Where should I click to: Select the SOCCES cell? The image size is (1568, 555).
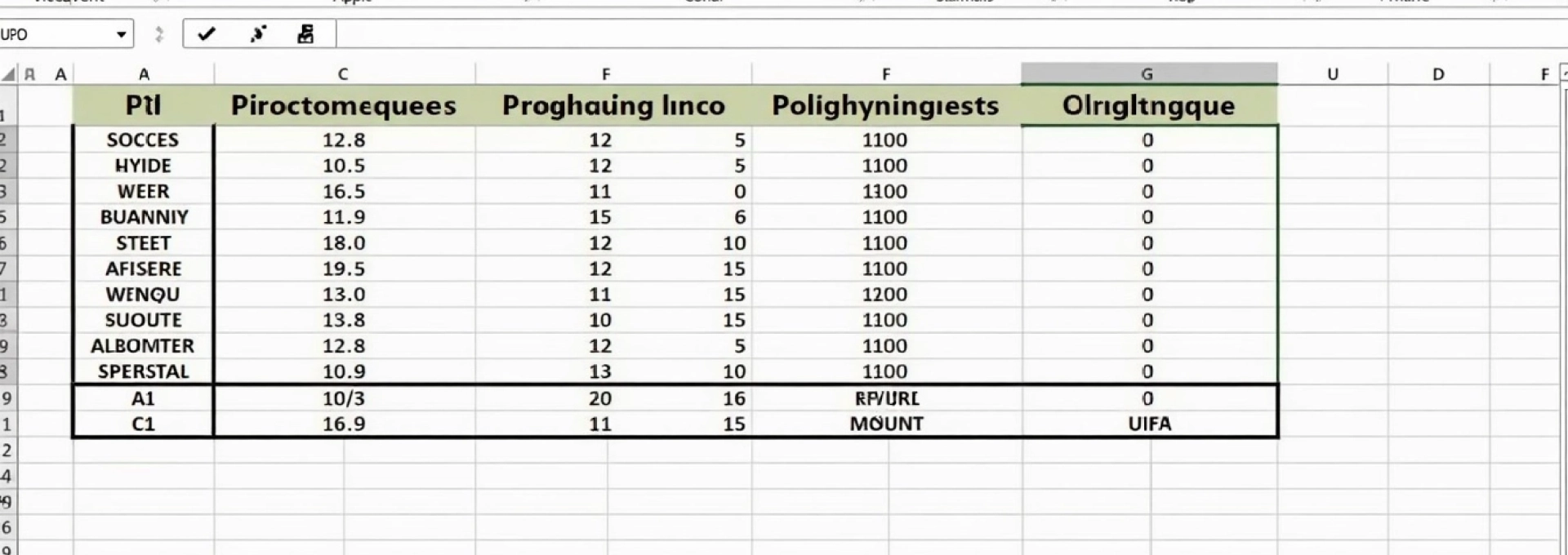[x=144, y=140]
